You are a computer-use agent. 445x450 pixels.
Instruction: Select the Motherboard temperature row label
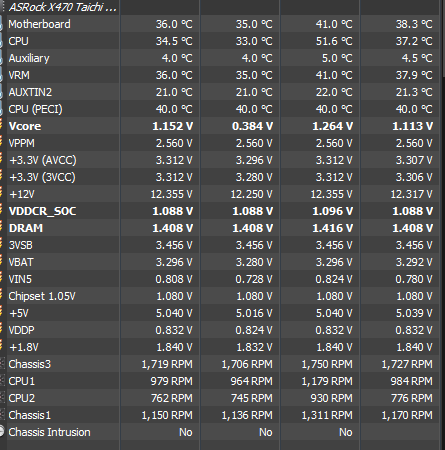[39, 24]
